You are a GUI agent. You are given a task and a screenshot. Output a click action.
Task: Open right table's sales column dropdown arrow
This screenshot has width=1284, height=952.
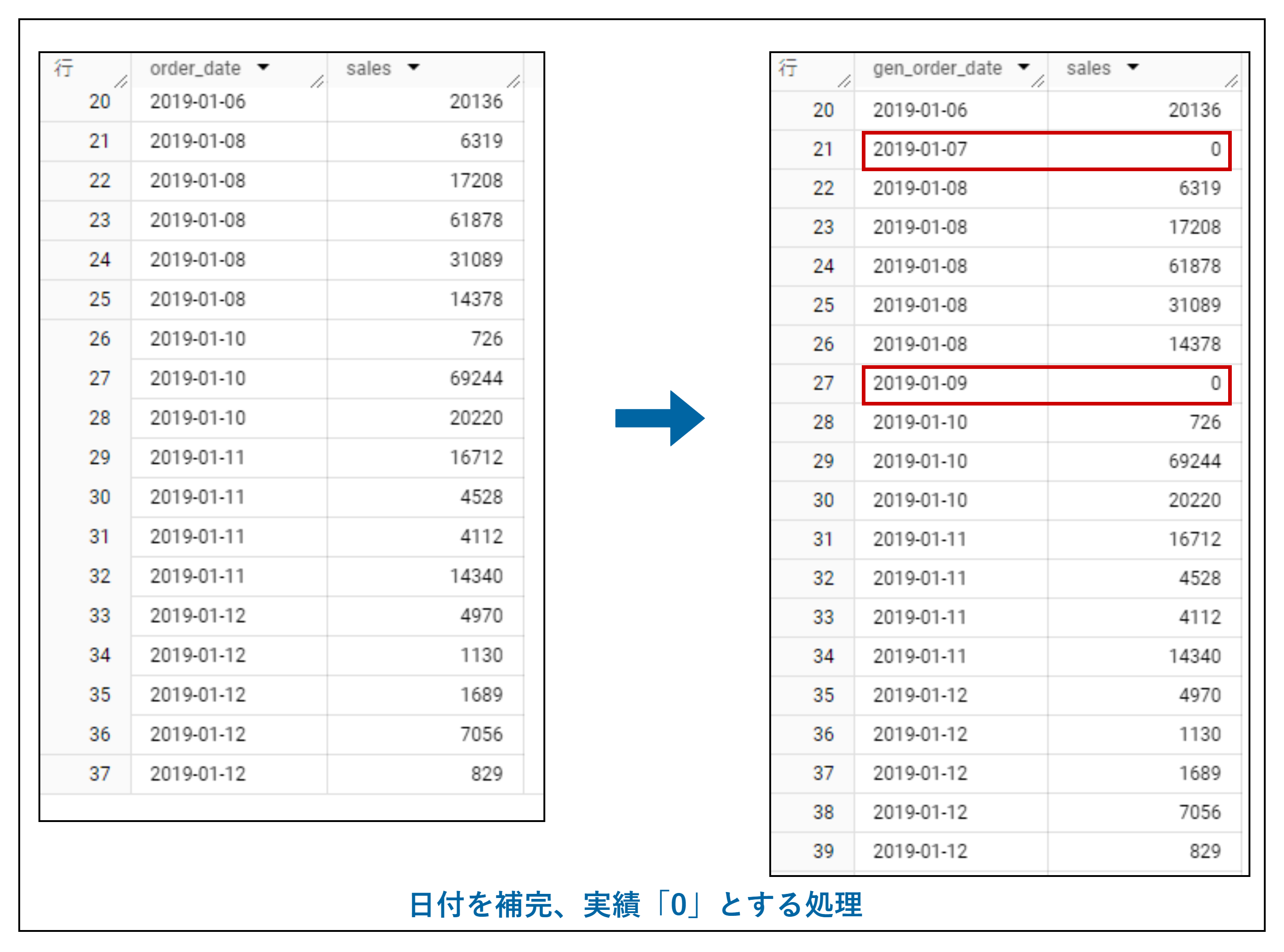point(1132,67)
